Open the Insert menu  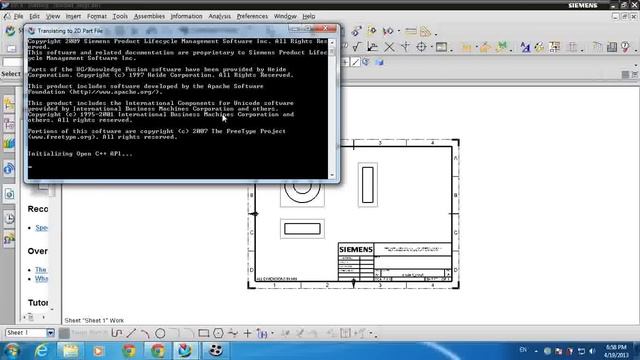click(x=73, y=16)
